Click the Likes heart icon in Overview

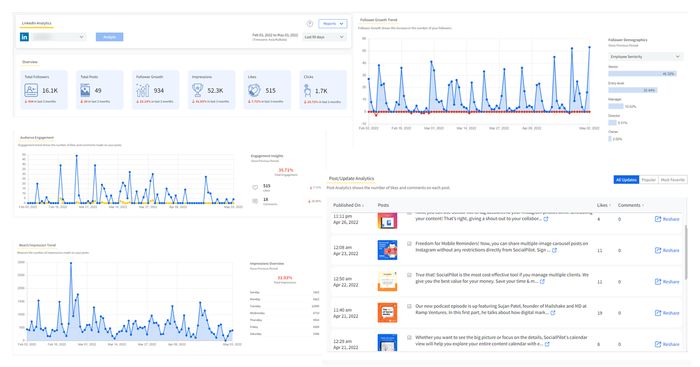click(254, 90)
